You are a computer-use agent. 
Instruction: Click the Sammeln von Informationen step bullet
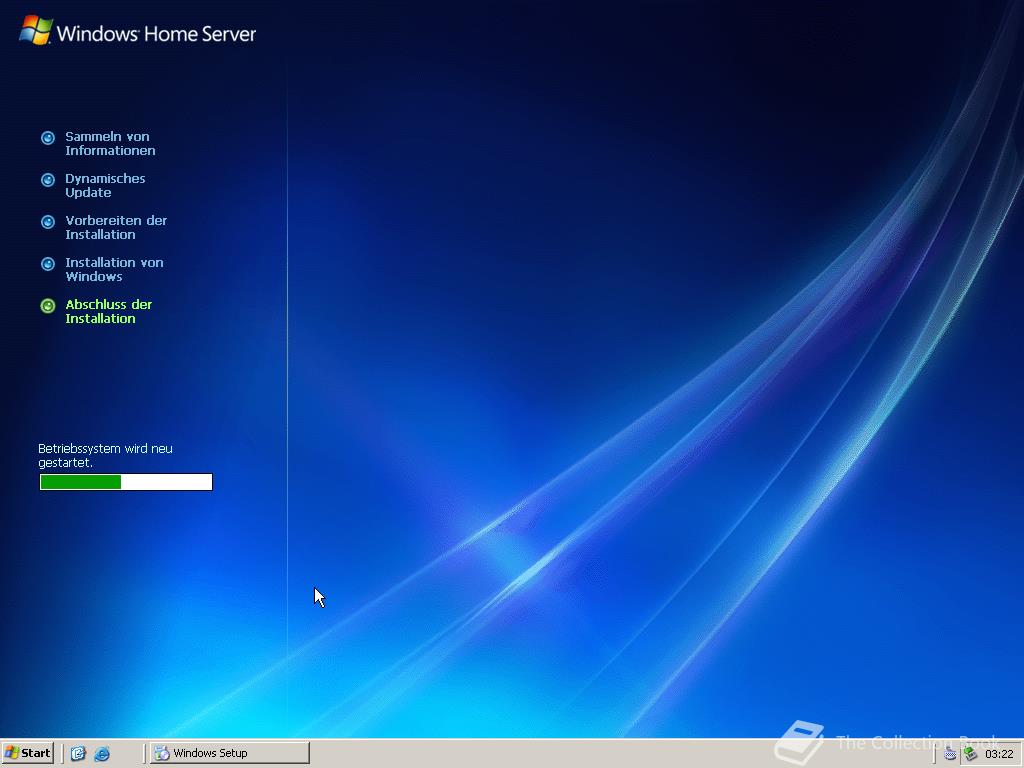tap(48, 138)
